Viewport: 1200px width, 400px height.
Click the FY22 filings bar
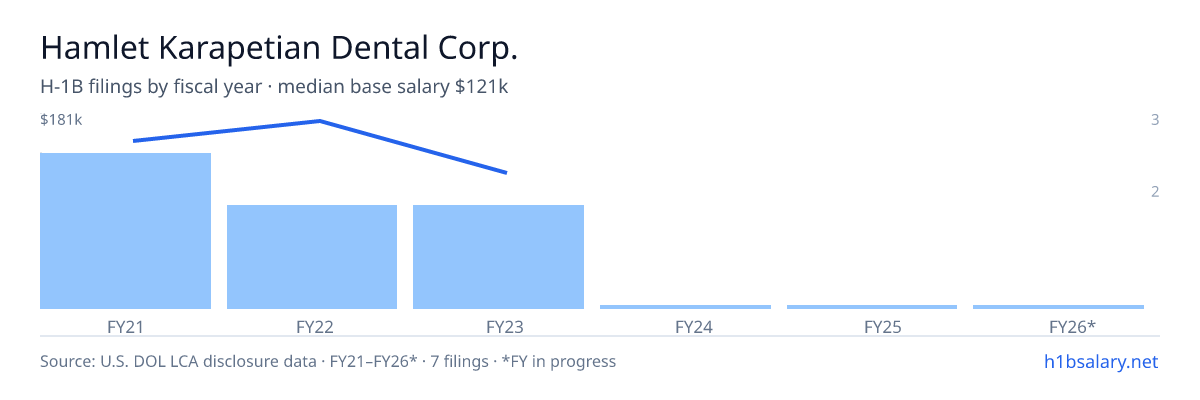(312, 257)
